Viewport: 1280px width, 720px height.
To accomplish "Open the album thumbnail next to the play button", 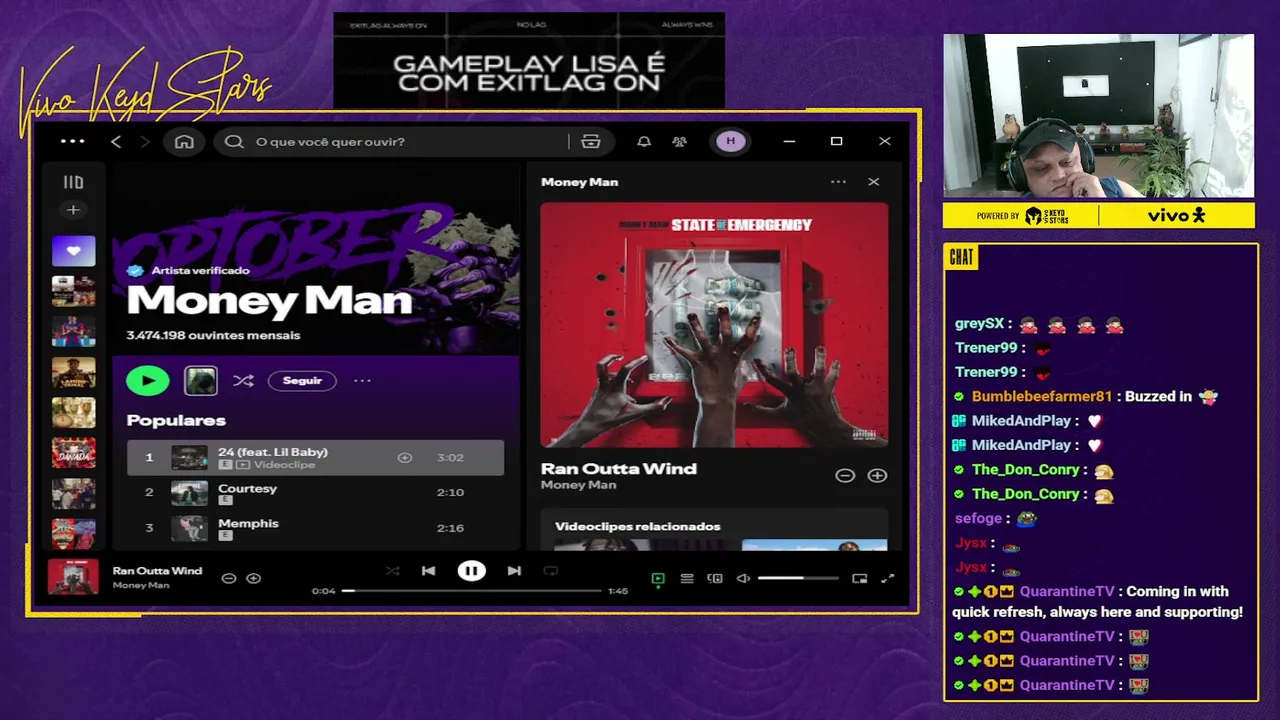I will click(x=200, y=380).
